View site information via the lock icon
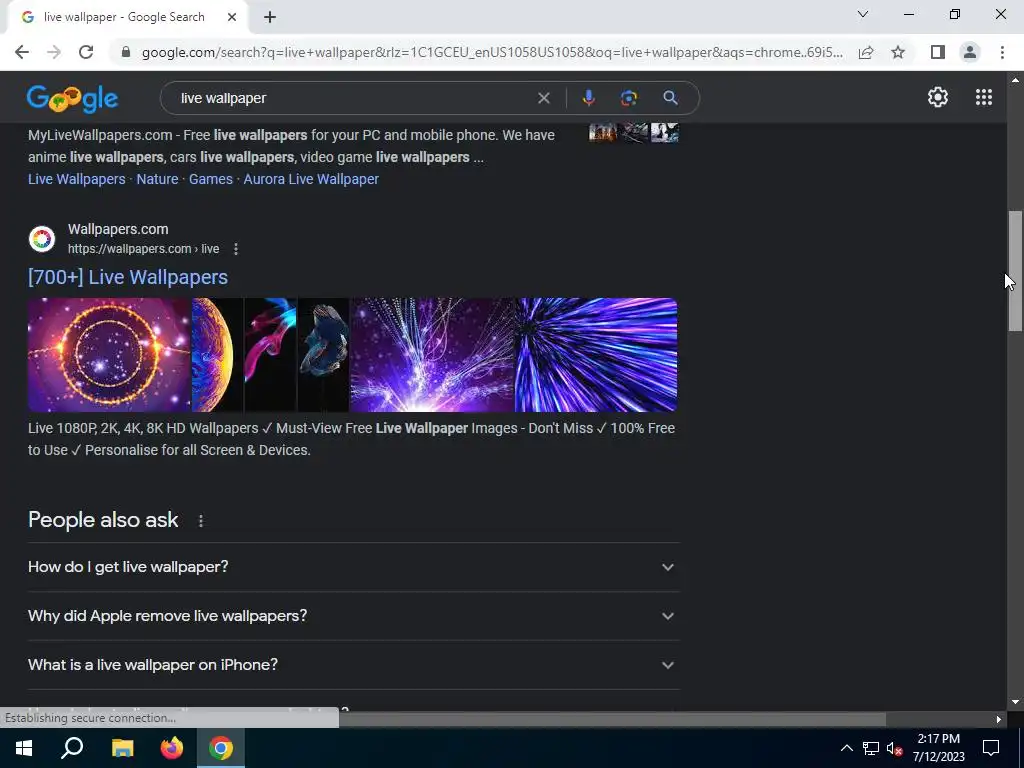 coord(126,52)
